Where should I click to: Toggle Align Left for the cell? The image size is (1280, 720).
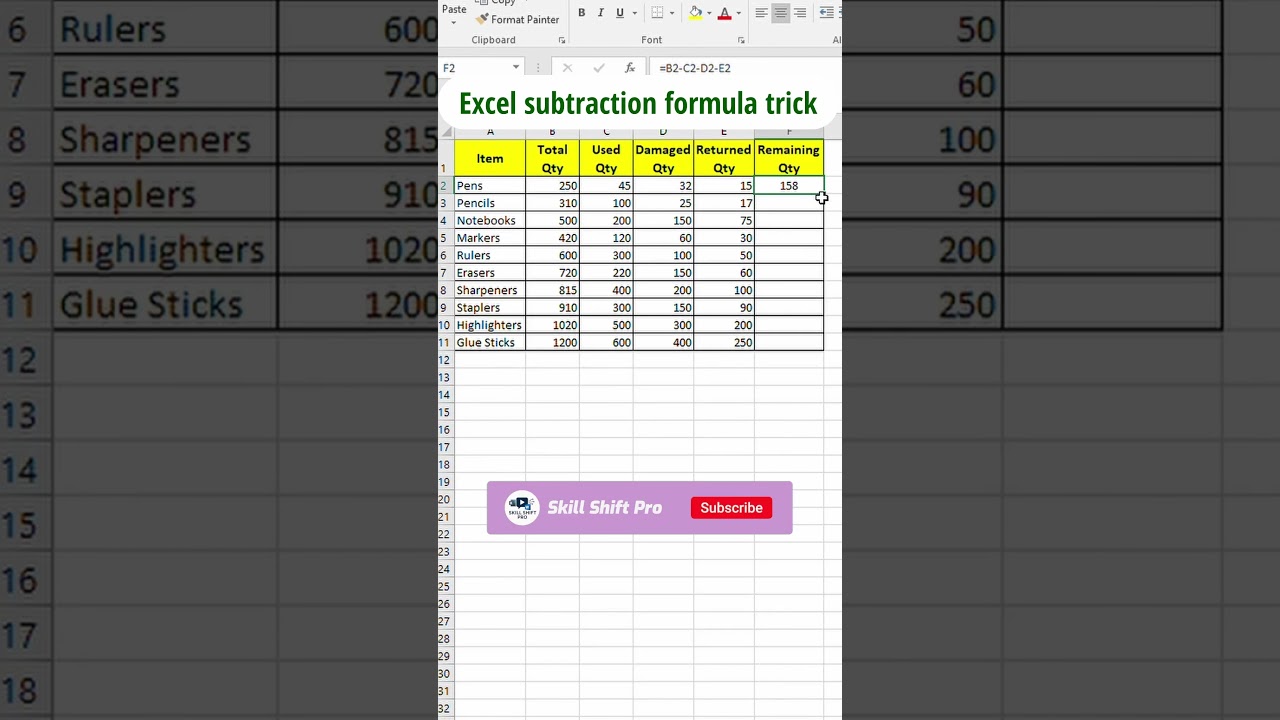pos(761,13)
